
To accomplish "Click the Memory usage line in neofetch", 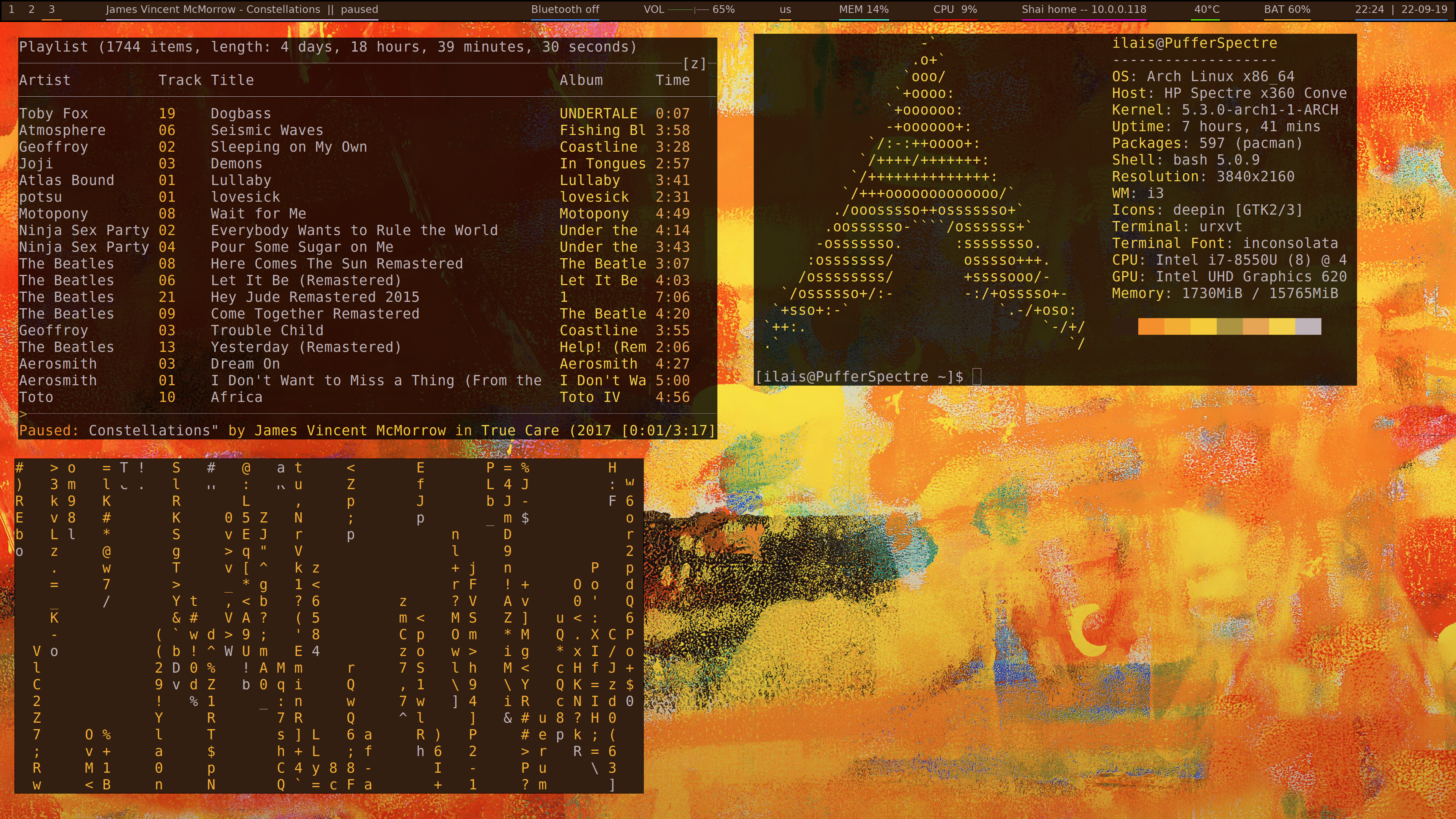I will [x=1225, y=294].
